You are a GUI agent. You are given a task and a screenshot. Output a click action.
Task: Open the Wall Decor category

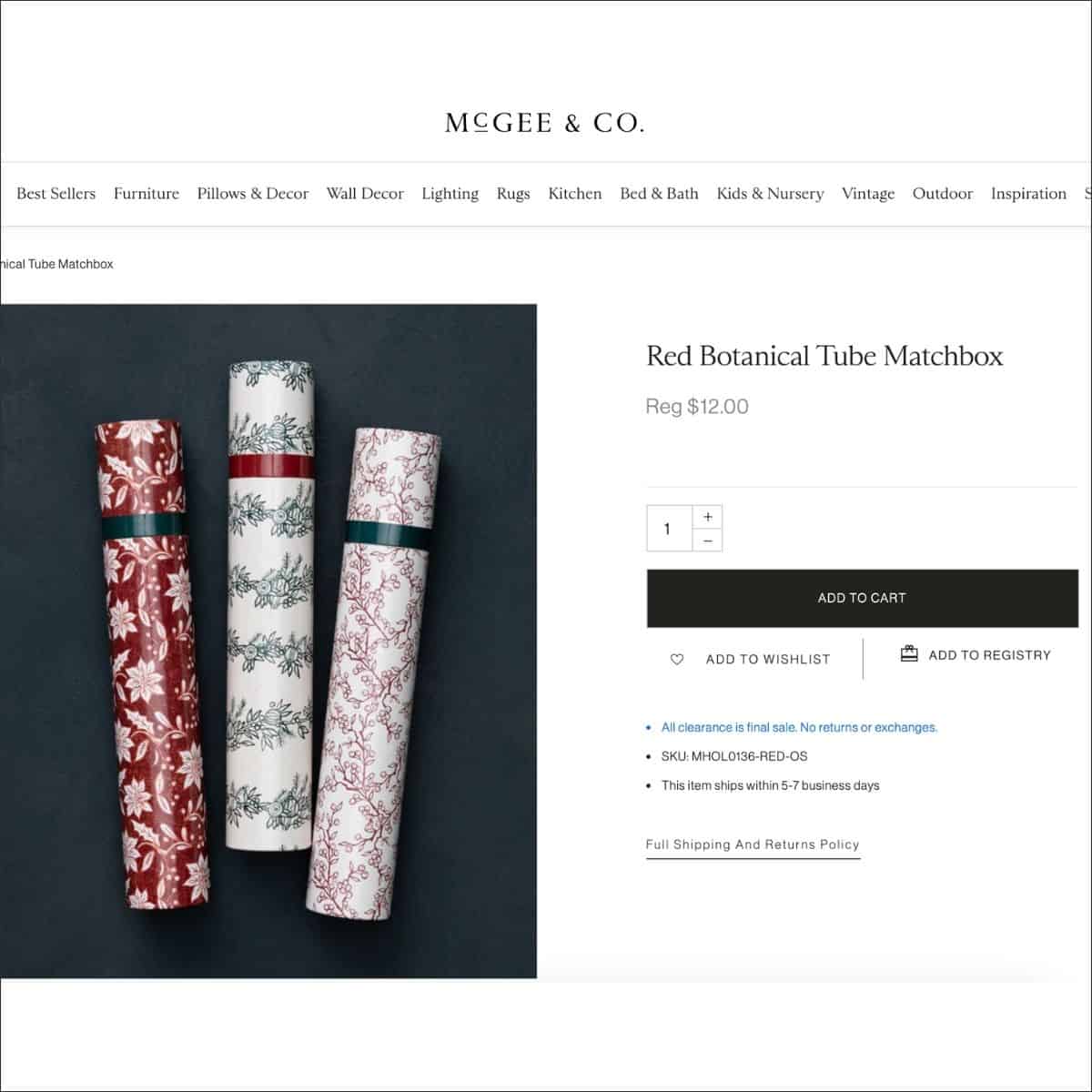tap(365, 194)
